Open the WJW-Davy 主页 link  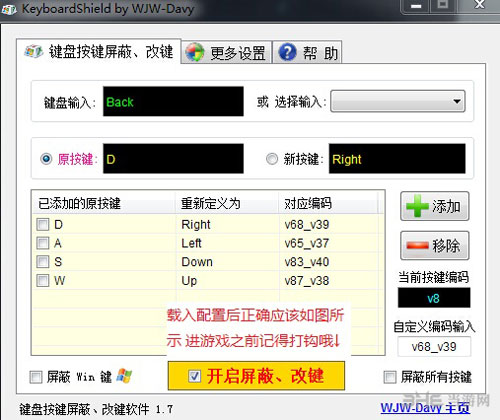pyautogui.click(x=425, y=407)
